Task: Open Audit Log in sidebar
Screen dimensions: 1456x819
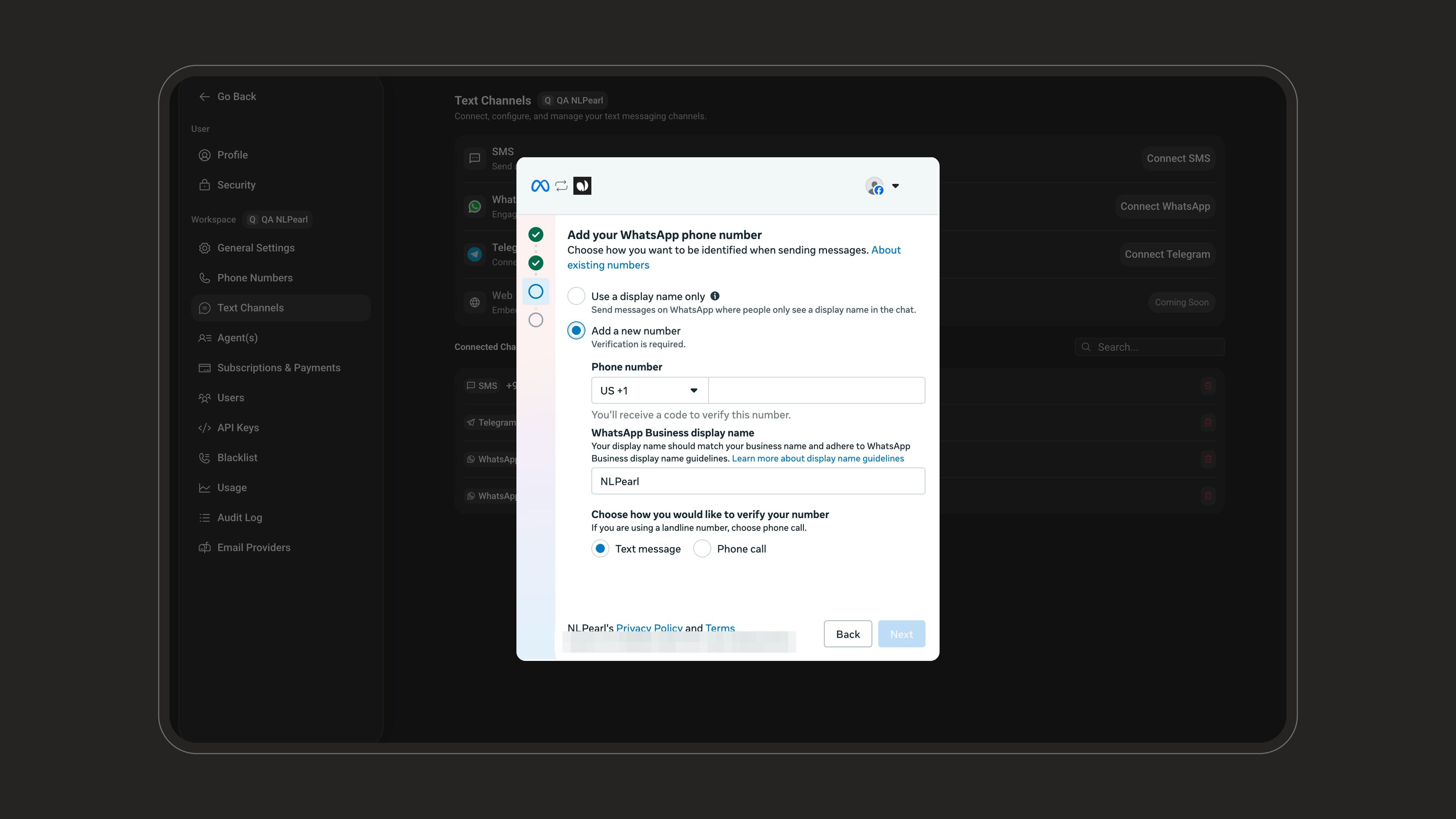Action: (281, 517)
